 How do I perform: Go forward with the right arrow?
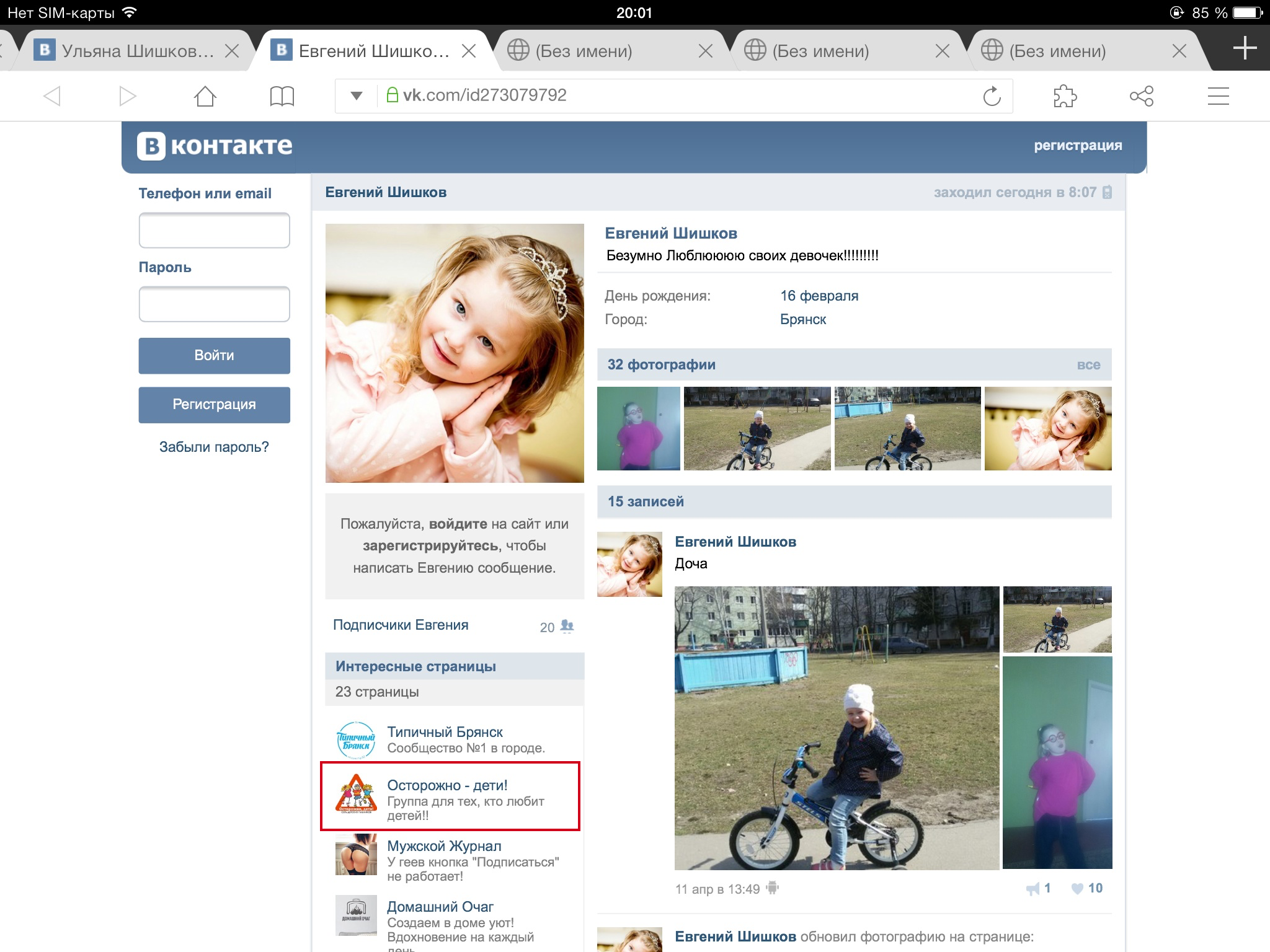click(x=128, y=96)
